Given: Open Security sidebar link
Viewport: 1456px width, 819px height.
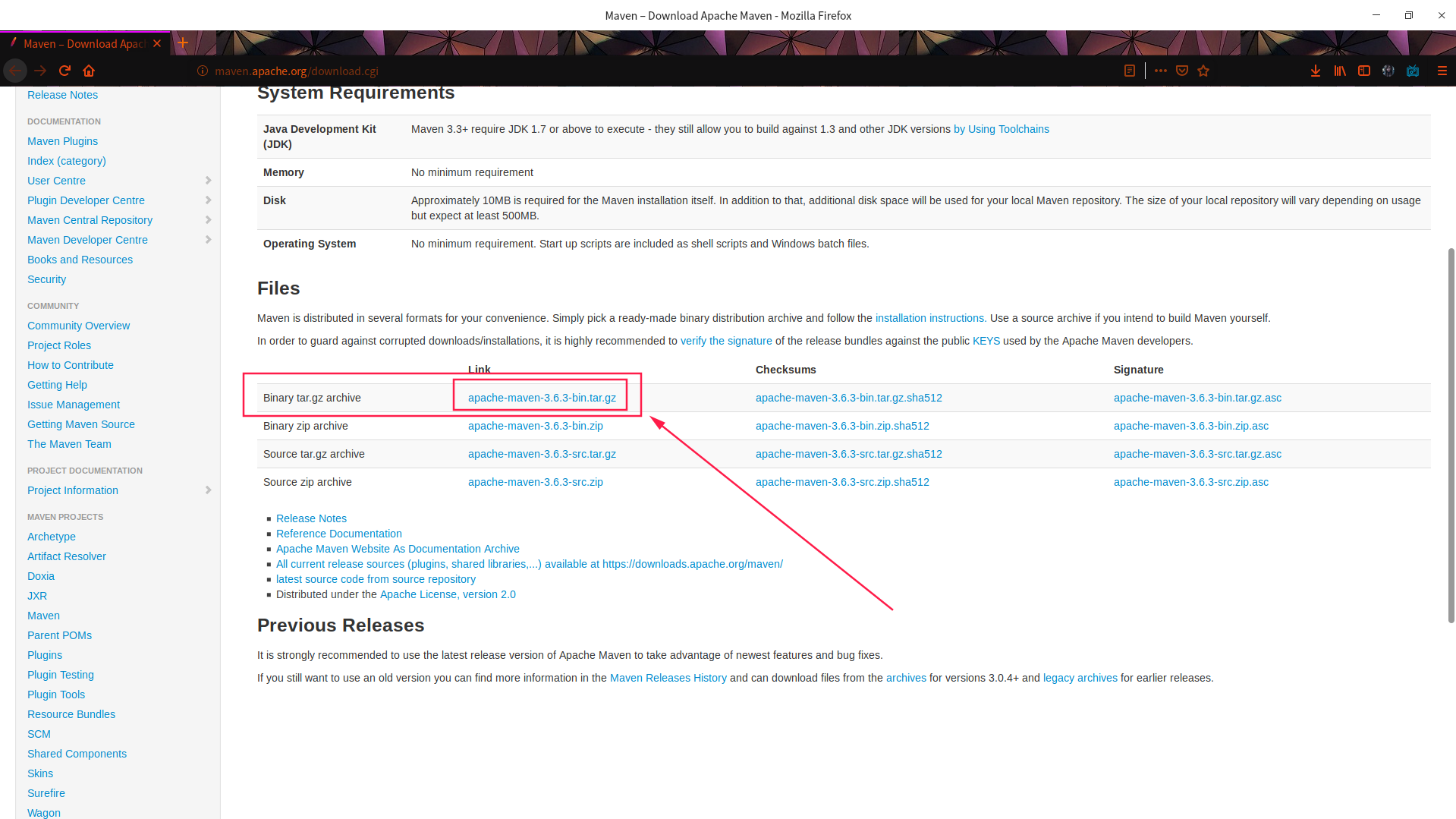Looking at the screenshot, I should [46, 279].
